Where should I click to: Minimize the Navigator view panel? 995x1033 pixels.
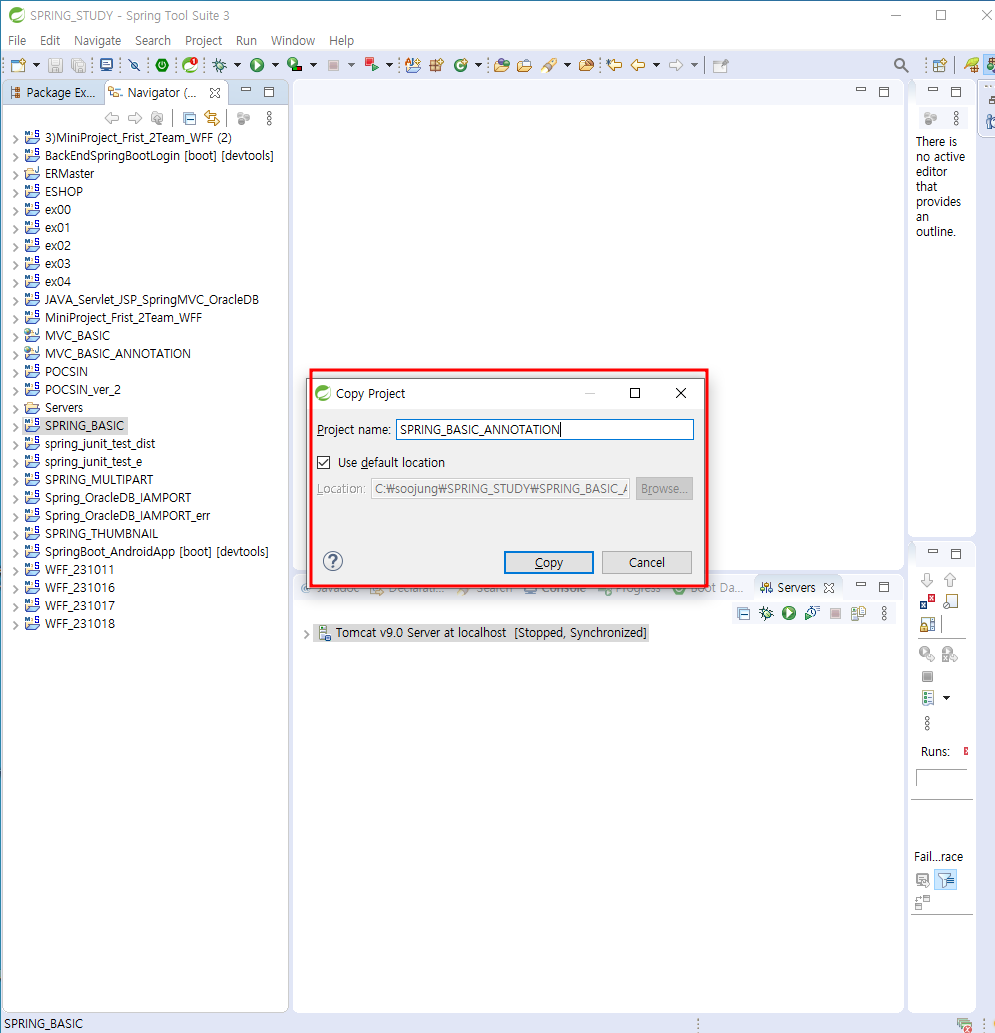coord(246,90)
